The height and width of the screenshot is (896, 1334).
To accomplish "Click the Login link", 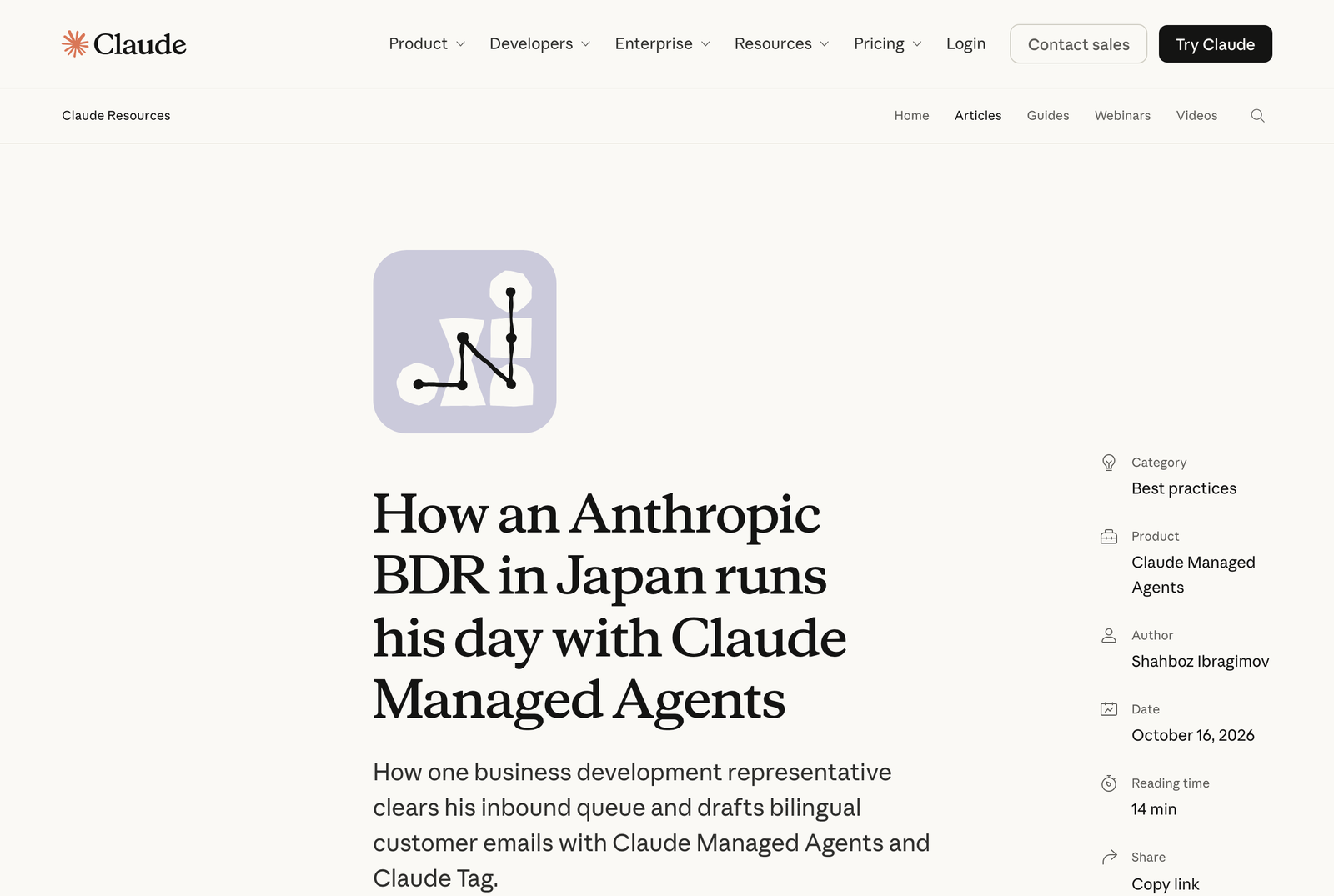I will (x=965, y=43).
